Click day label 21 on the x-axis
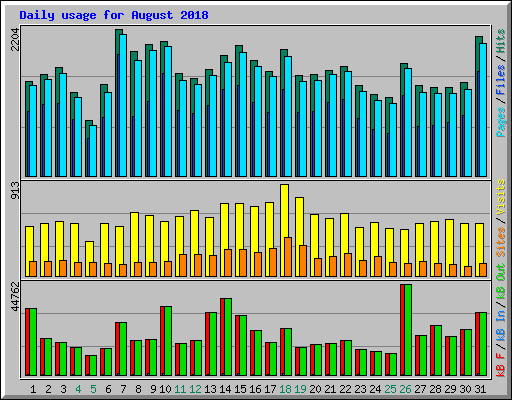The height and width of the screenshot is (400, 512). pos(330,389)
